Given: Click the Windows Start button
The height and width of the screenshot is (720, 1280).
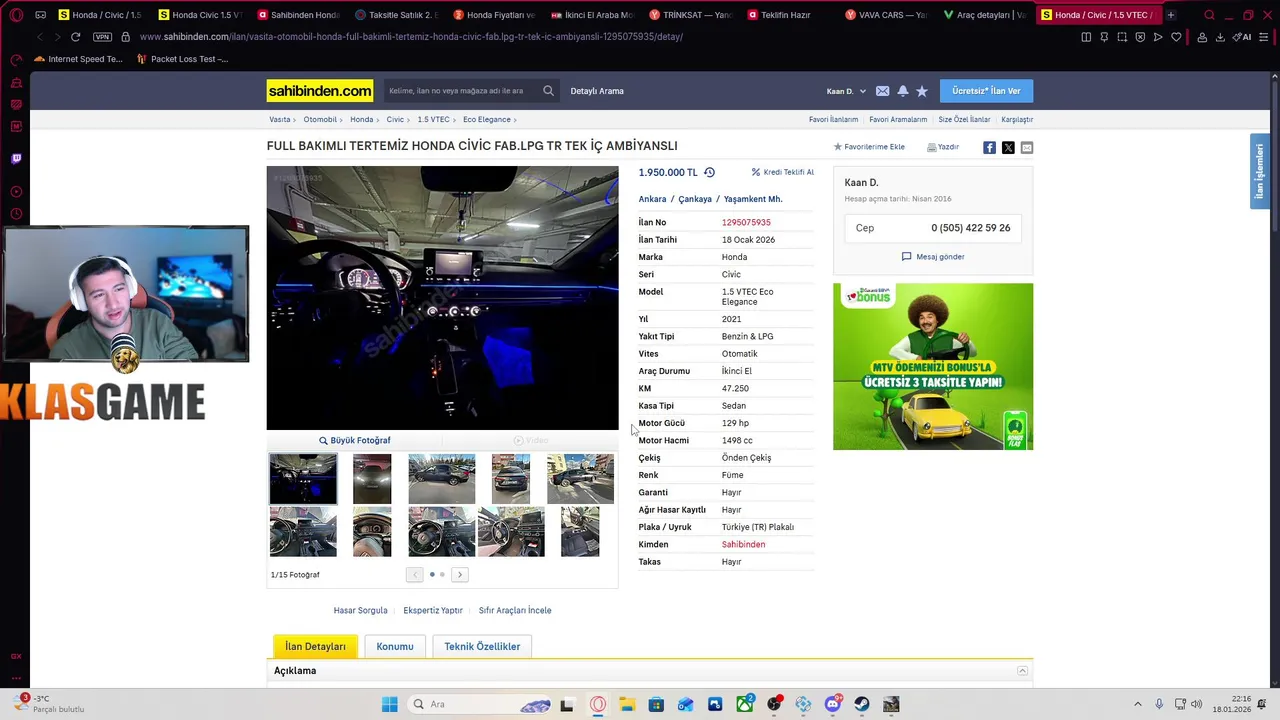Looking at the screenshot, I should 389,704.
